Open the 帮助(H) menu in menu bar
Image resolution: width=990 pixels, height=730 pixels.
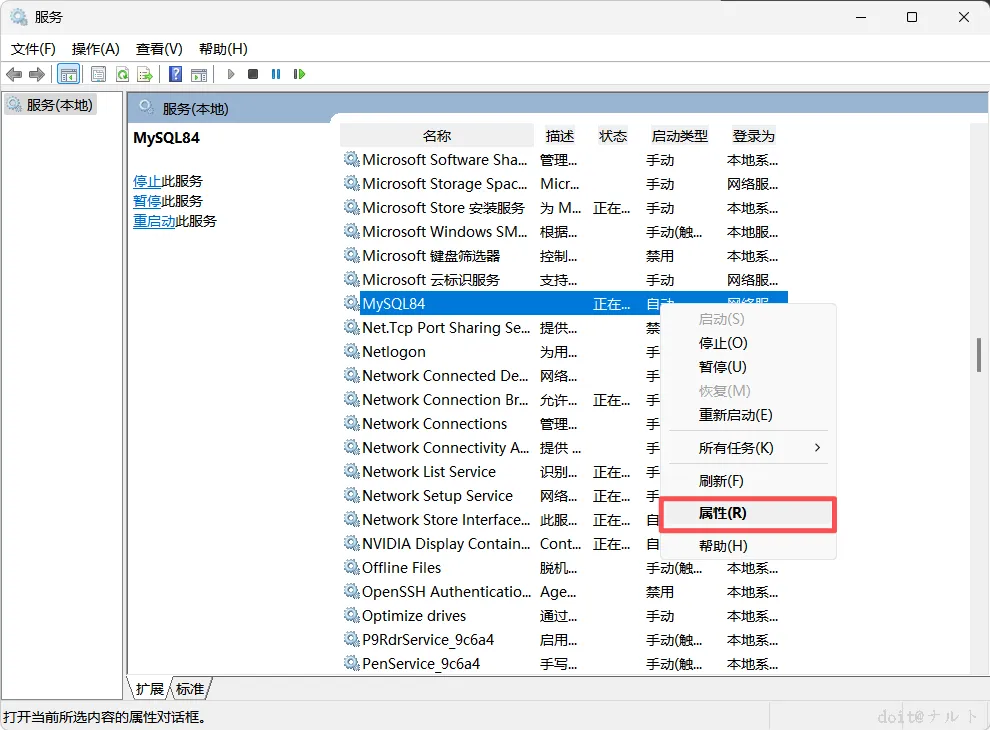tap(223, 49)
